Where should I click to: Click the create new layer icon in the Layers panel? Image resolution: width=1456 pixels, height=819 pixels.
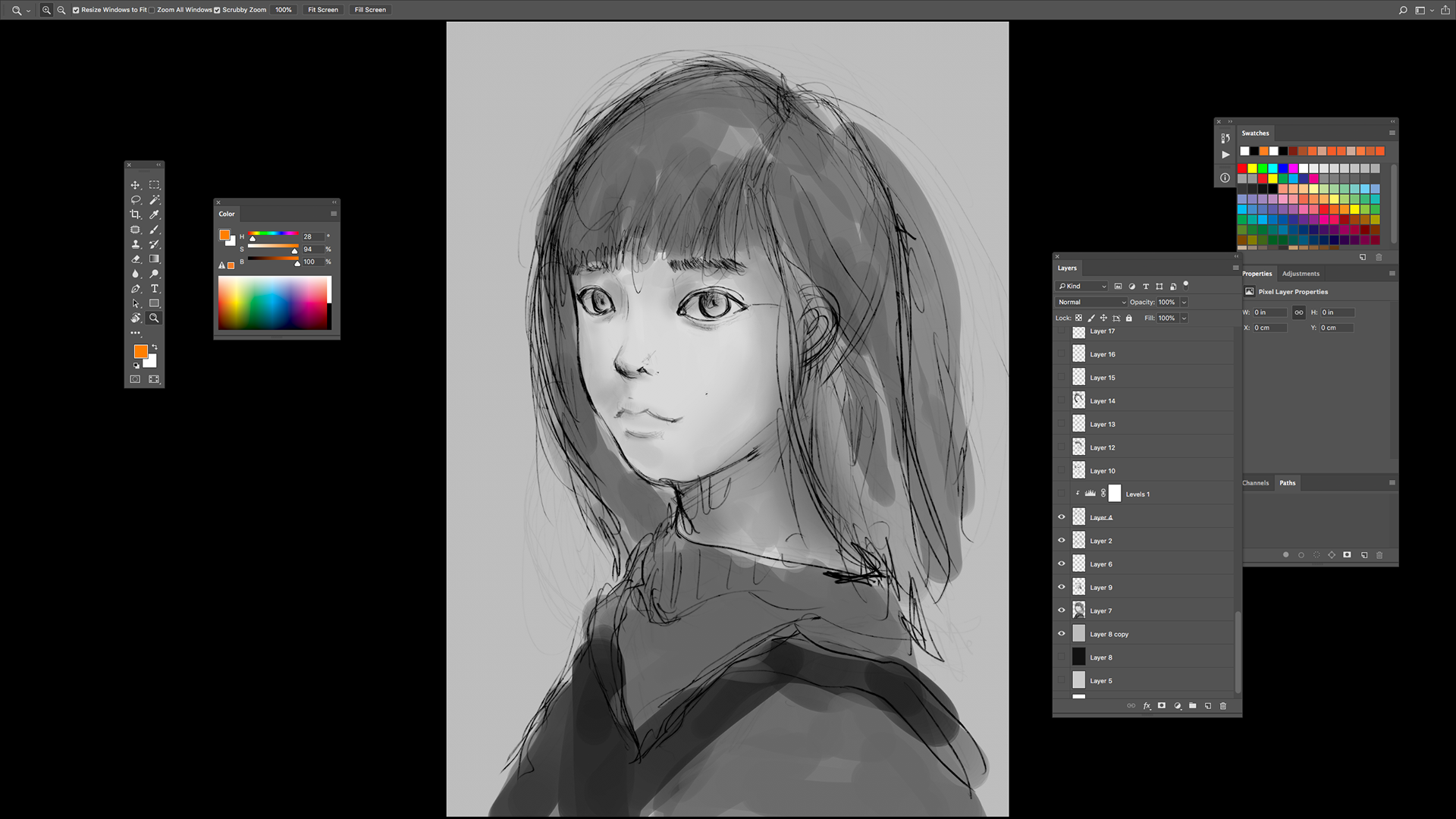tap(1207, 706)
